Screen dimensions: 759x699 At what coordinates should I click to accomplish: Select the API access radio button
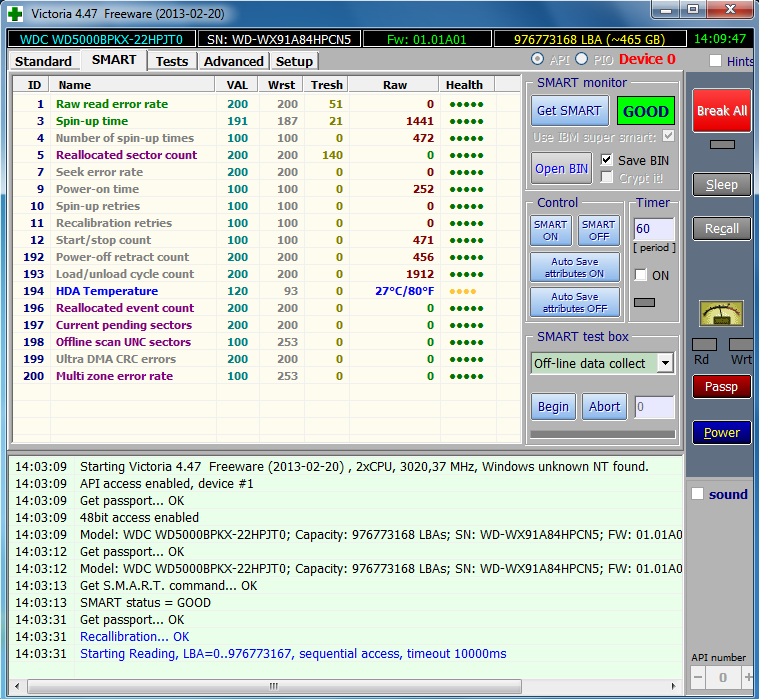(x=537, y=59)
